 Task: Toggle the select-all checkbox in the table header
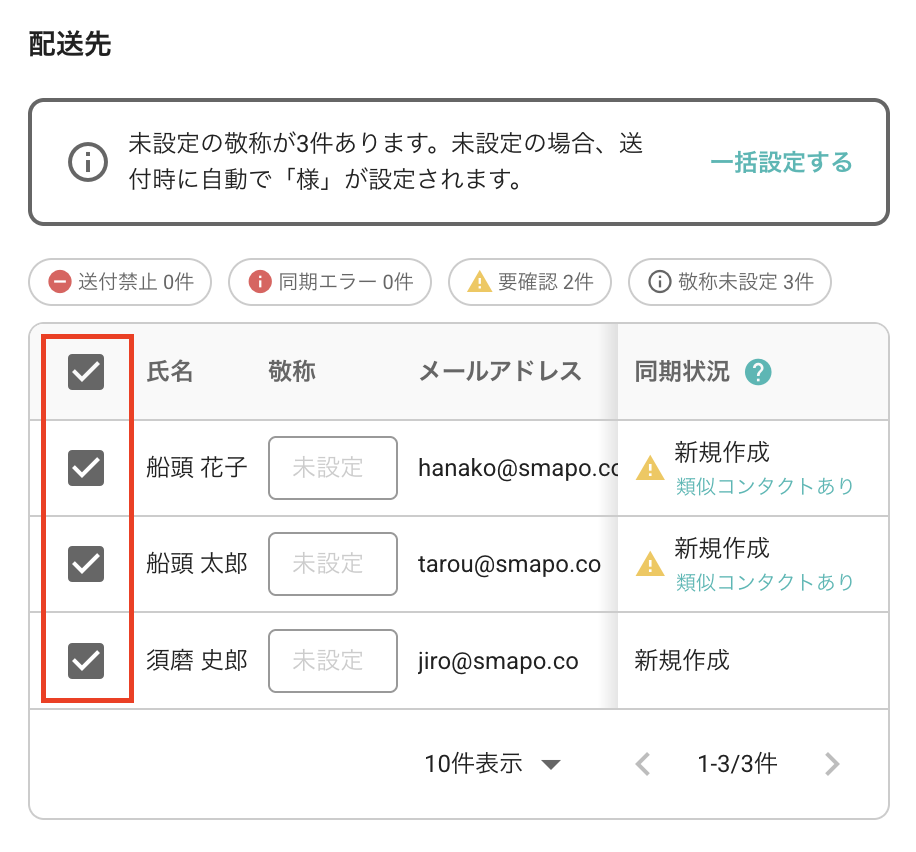click(x=86, y=372)
